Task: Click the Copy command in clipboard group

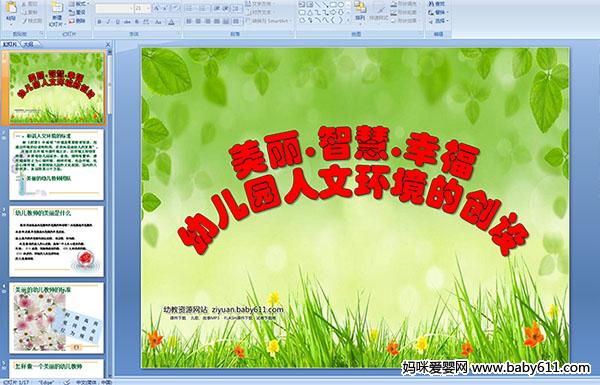Action: [30, 12]
